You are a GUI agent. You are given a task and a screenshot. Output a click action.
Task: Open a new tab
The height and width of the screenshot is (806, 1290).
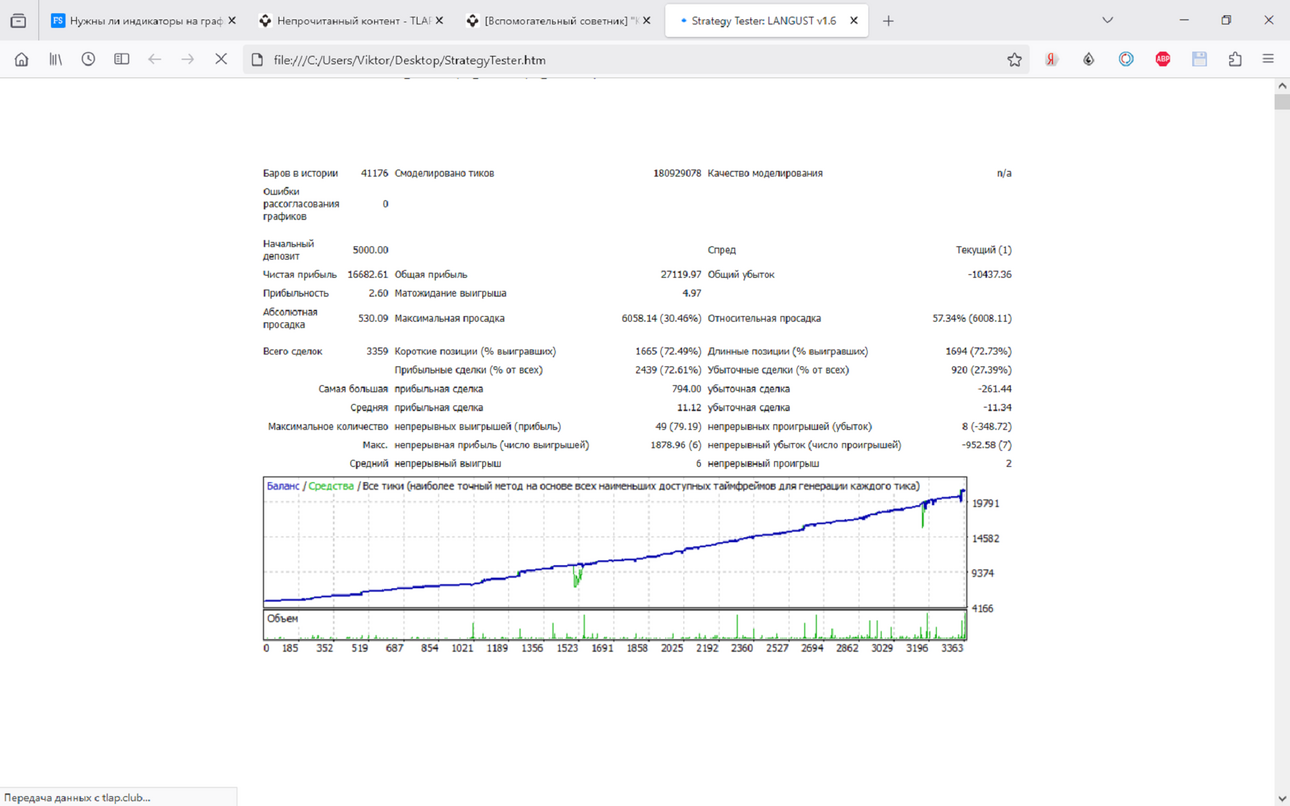point(888,20)
